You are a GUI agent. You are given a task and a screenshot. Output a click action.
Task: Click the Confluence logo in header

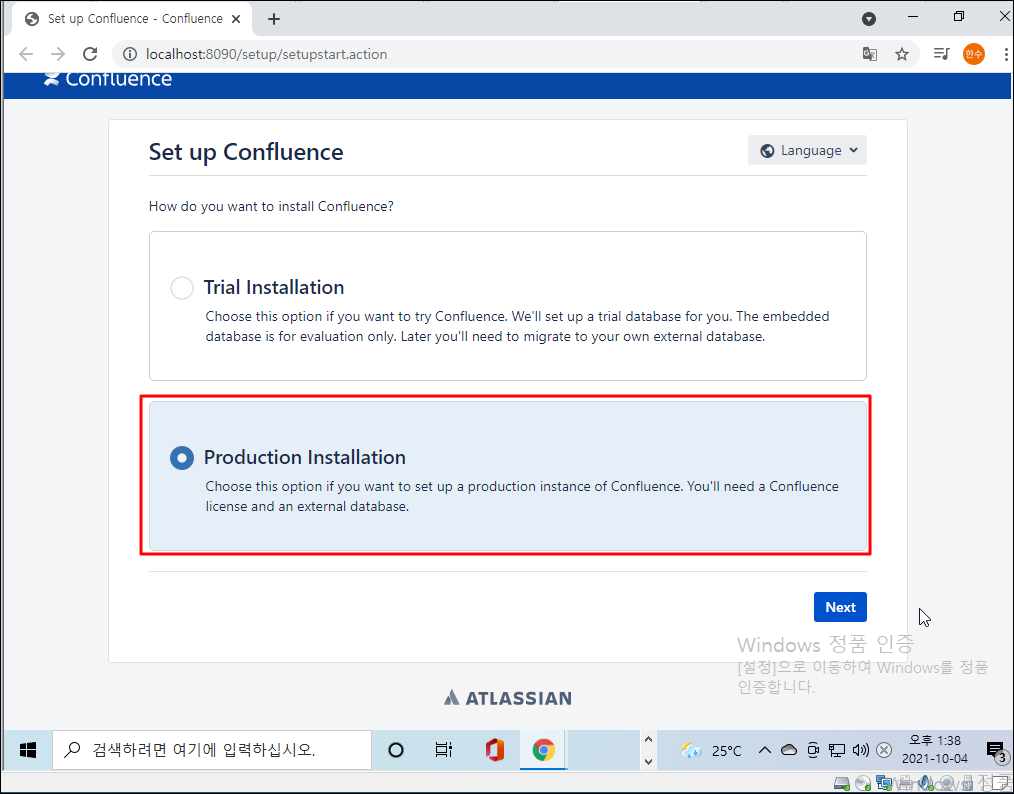[x=107, y=79]
